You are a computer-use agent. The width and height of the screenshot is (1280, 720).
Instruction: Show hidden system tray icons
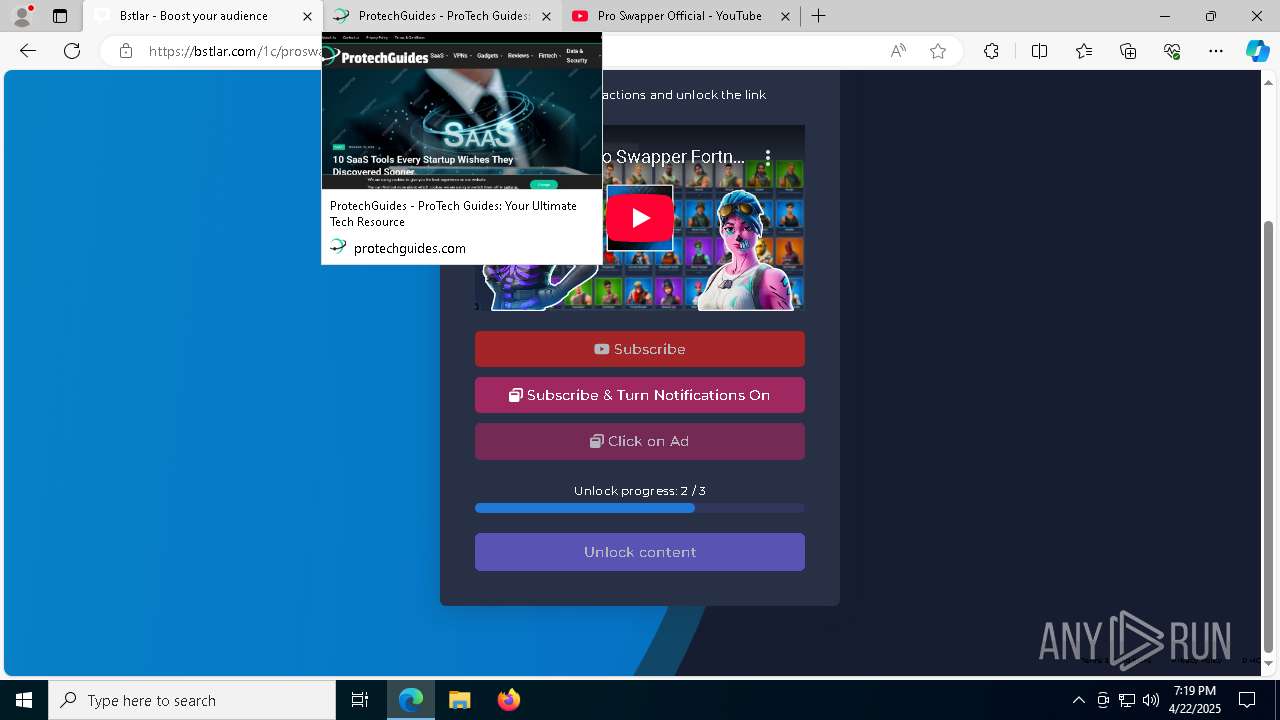[1078, 700]
